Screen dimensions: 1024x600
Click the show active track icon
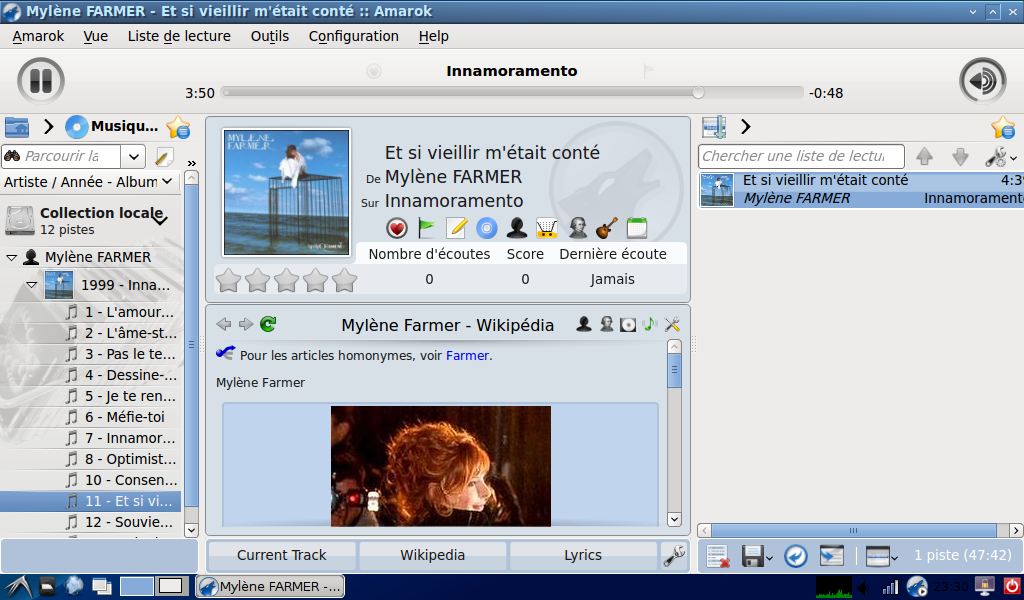click(831, 556)
